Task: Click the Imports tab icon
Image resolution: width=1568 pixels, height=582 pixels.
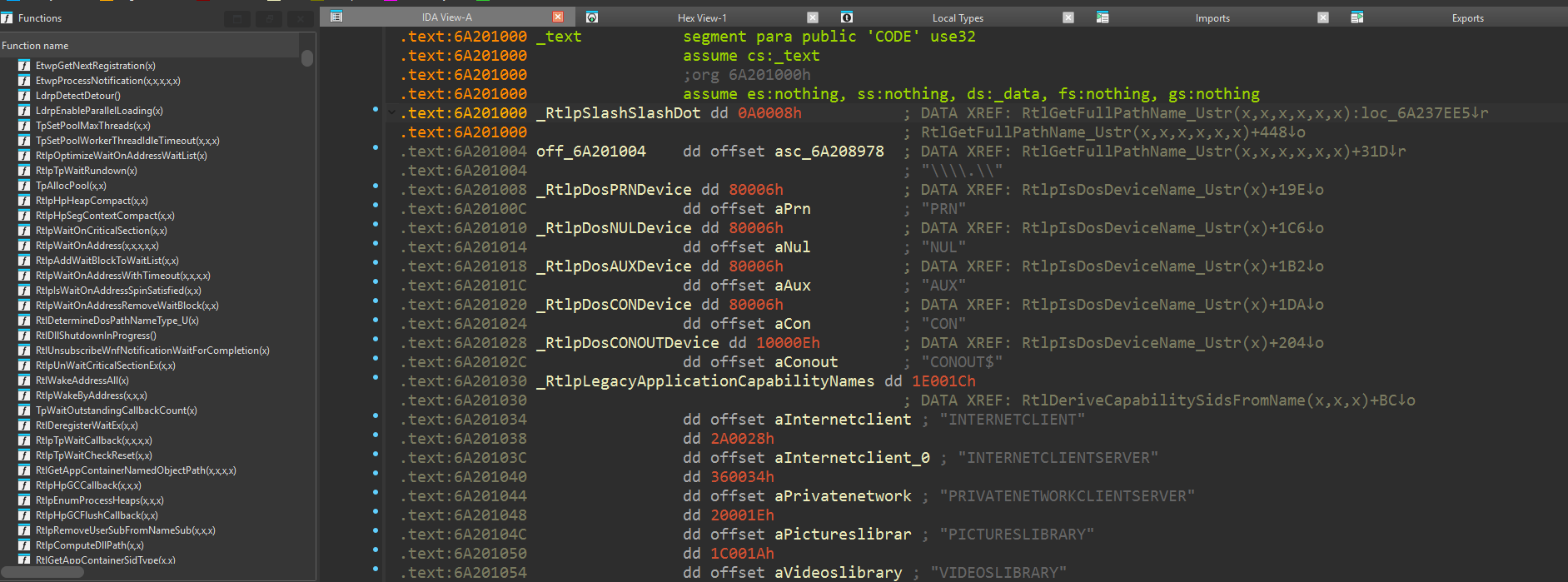Action: point(1103,17)
